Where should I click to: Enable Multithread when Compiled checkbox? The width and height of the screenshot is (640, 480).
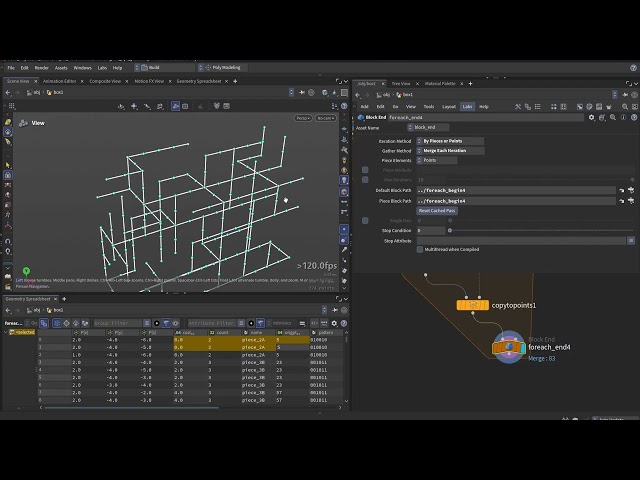coord(420,249)
